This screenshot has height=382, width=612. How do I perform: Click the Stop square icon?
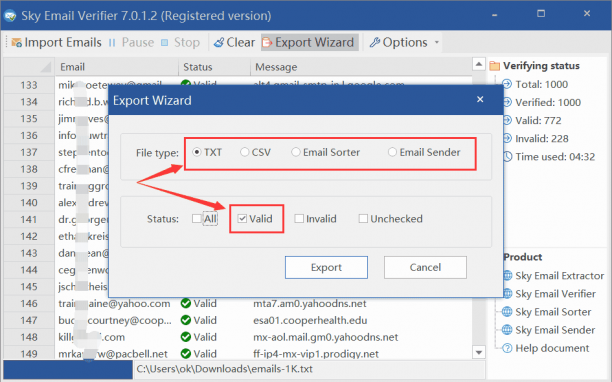point(165,42)
